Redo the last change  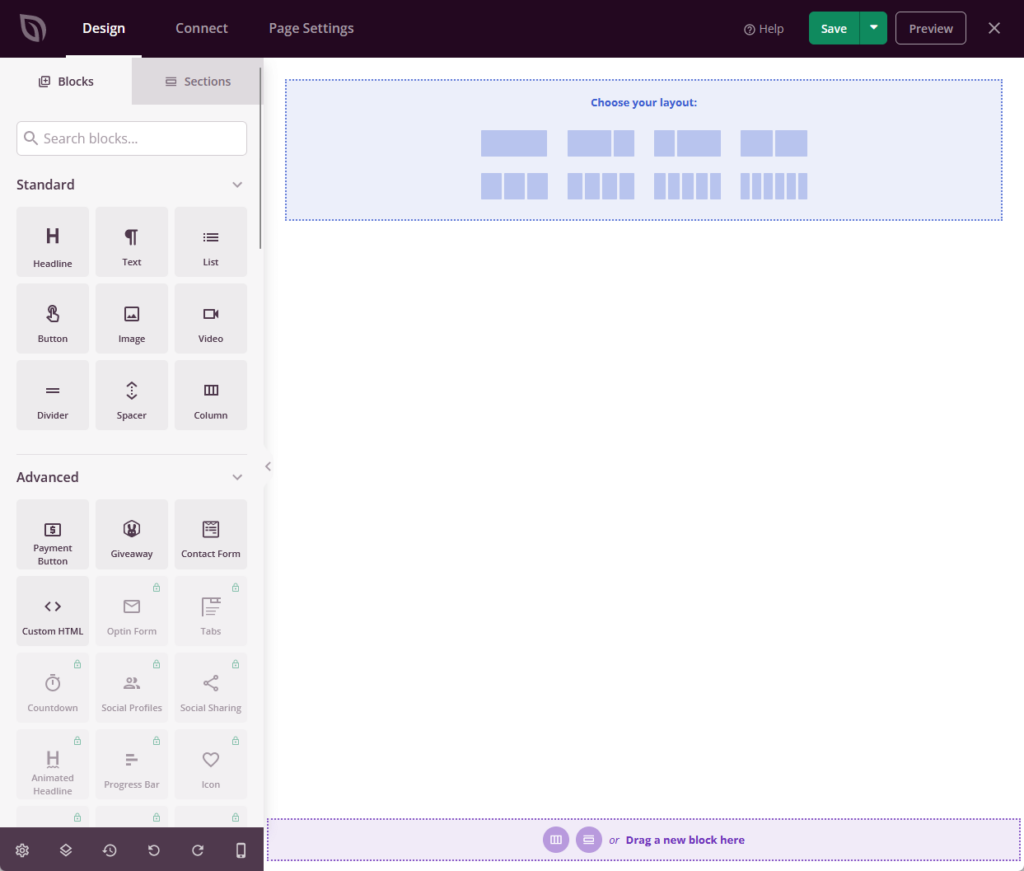pos(197,850)
